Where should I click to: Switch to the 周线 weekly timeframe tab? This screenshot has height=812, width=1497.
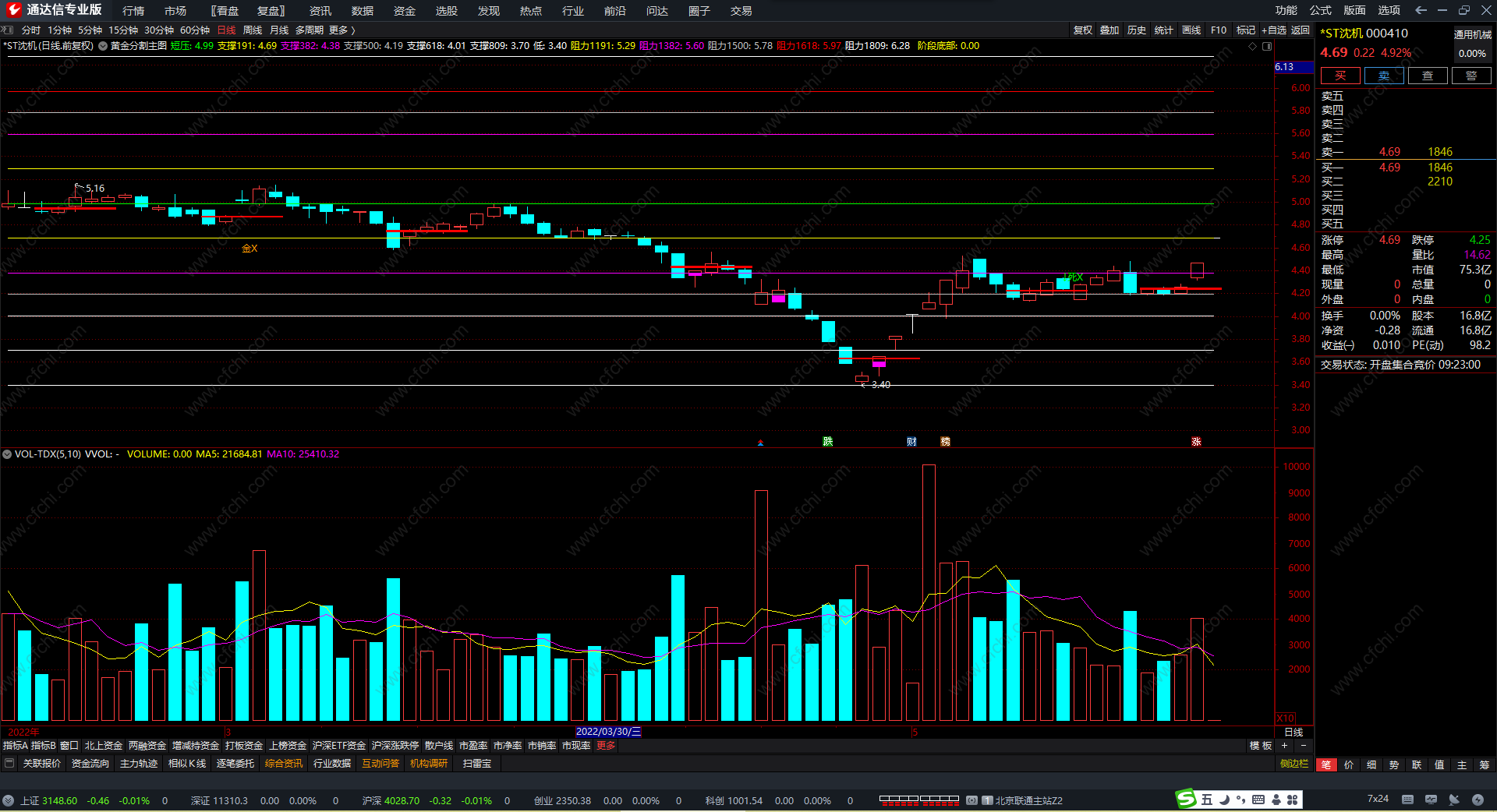[253, 30]
